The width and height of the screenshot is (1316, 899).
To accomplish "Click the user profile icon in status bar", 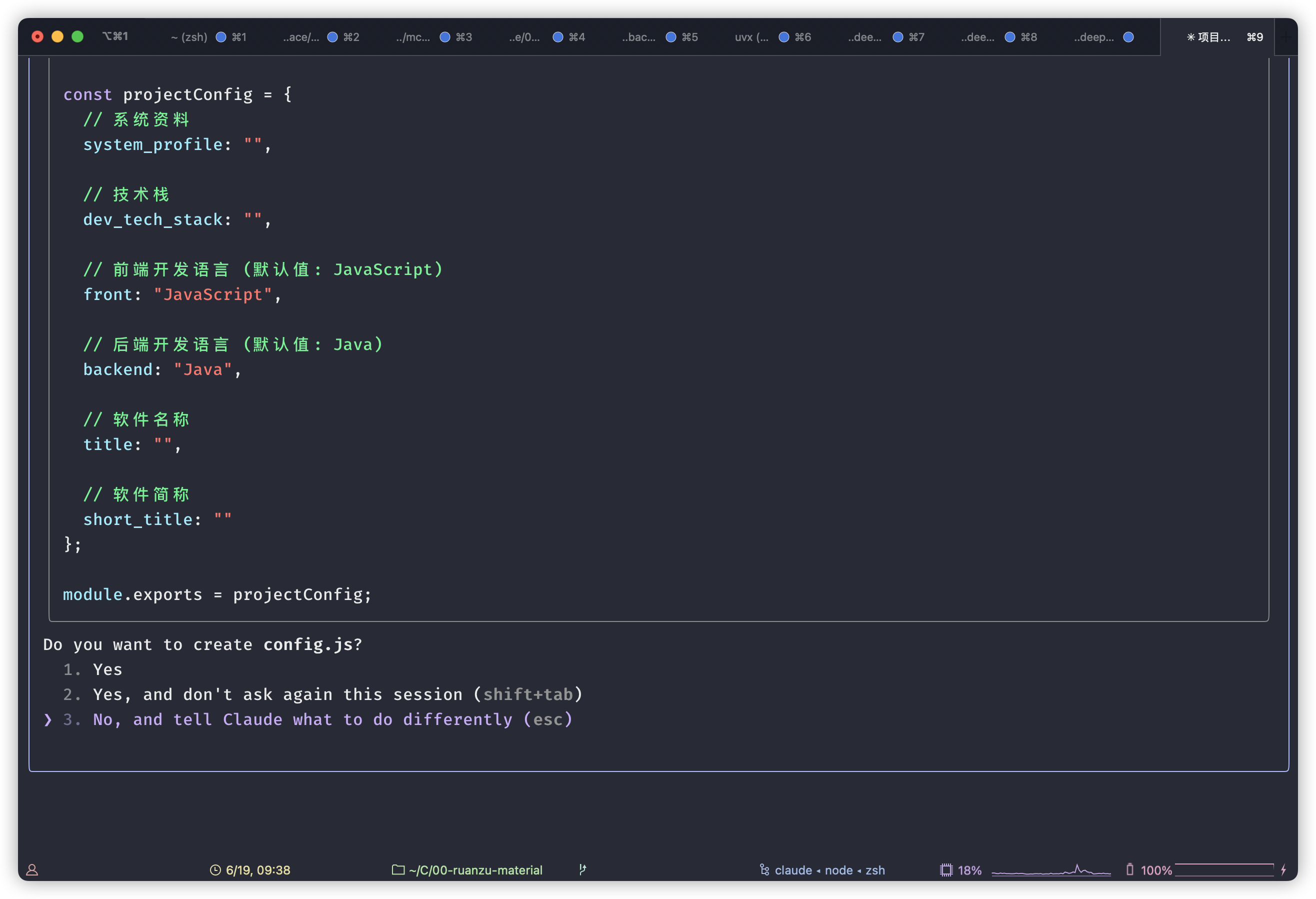I will 32,870.
